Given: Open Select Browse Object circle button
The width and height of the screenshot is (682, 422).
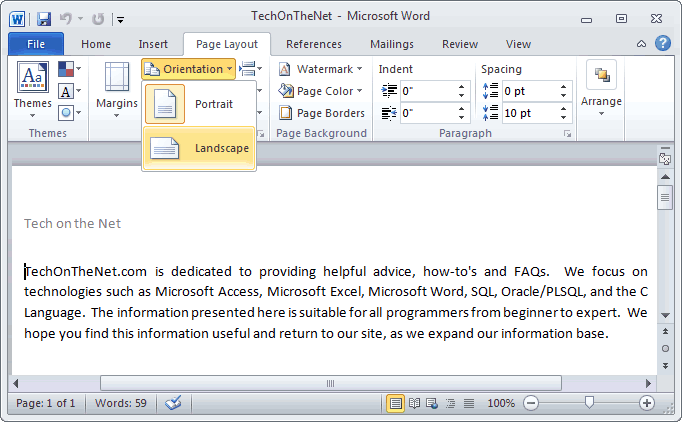Looking at the screenshot, I should tap(665, 348).
